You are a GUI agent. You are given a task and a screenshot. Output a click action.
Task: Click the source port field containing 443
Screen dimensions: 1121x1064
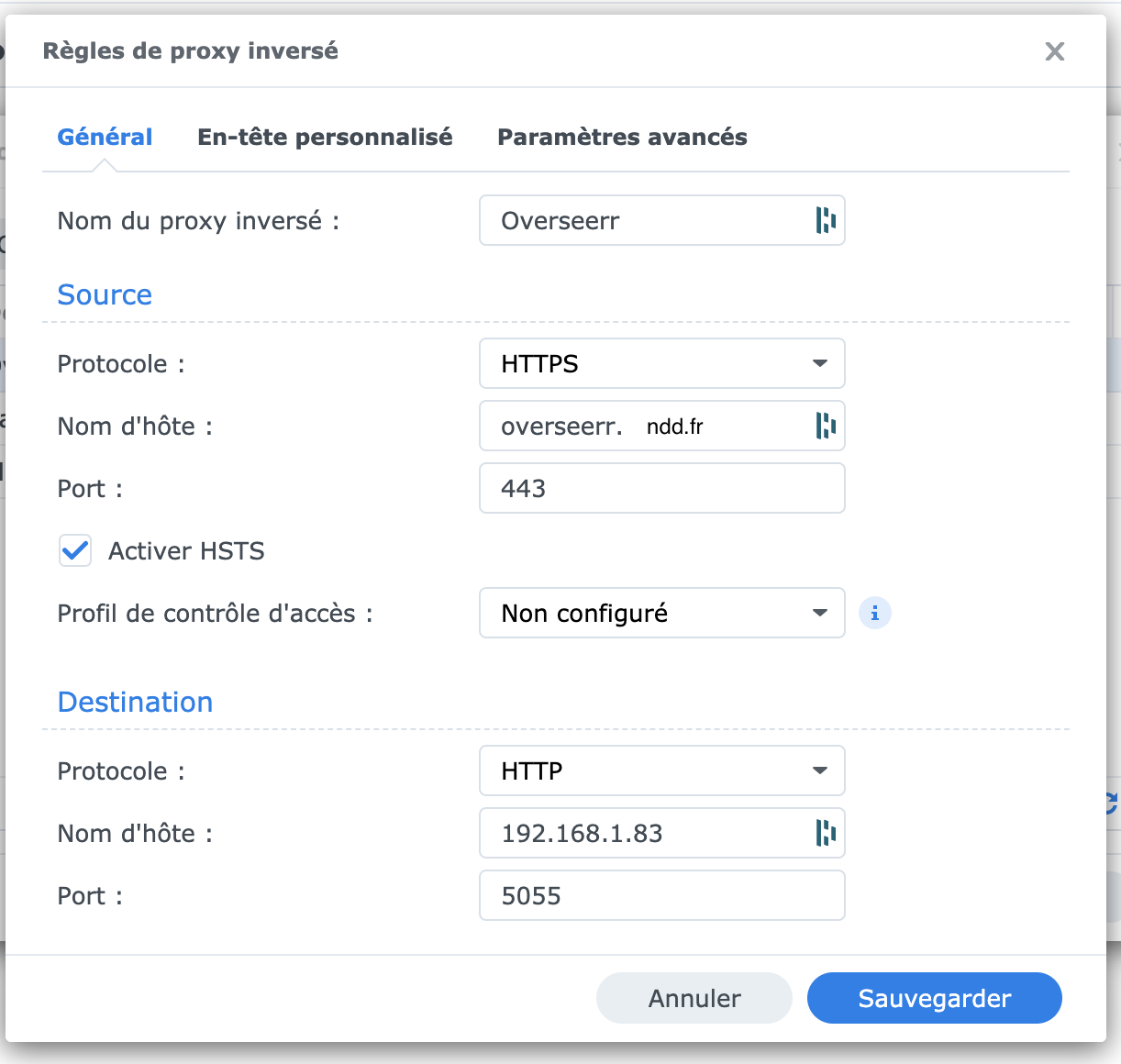click(661, 489)
